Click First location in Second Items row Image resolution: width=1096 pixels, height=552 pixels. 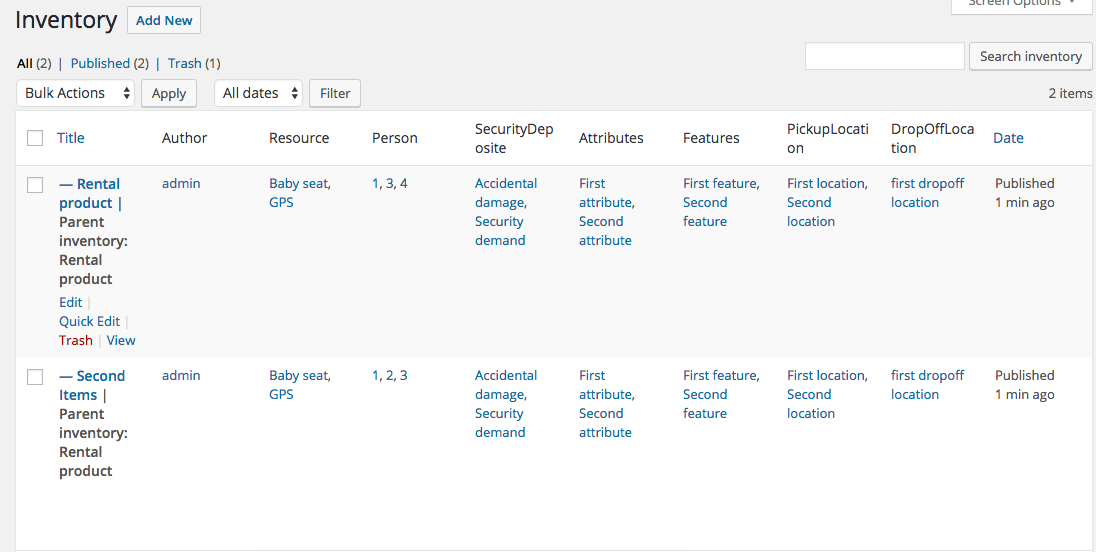coord(826,376)
